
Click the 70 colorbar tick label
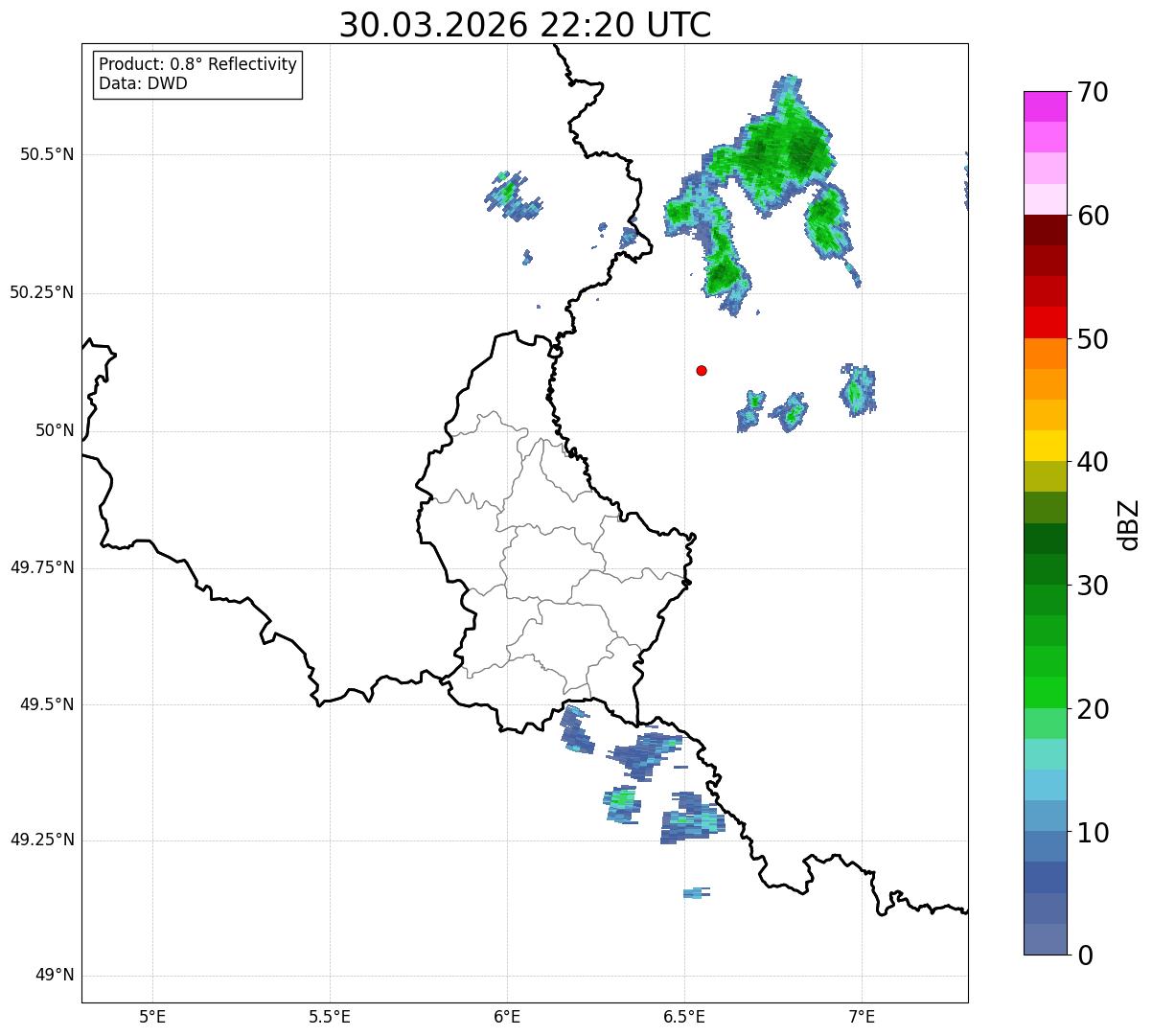coord(1093,92)
